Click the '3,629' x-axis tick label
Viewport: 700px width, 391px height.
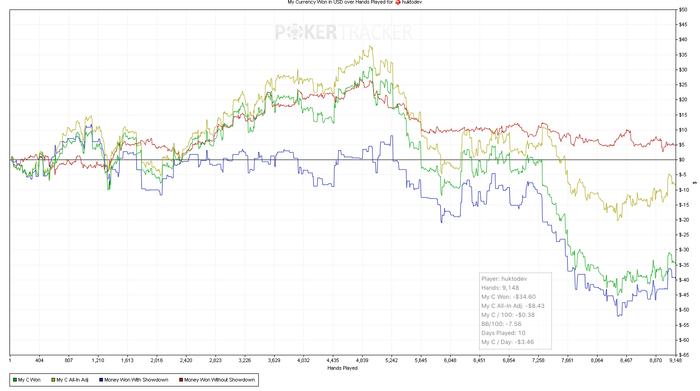274,360
